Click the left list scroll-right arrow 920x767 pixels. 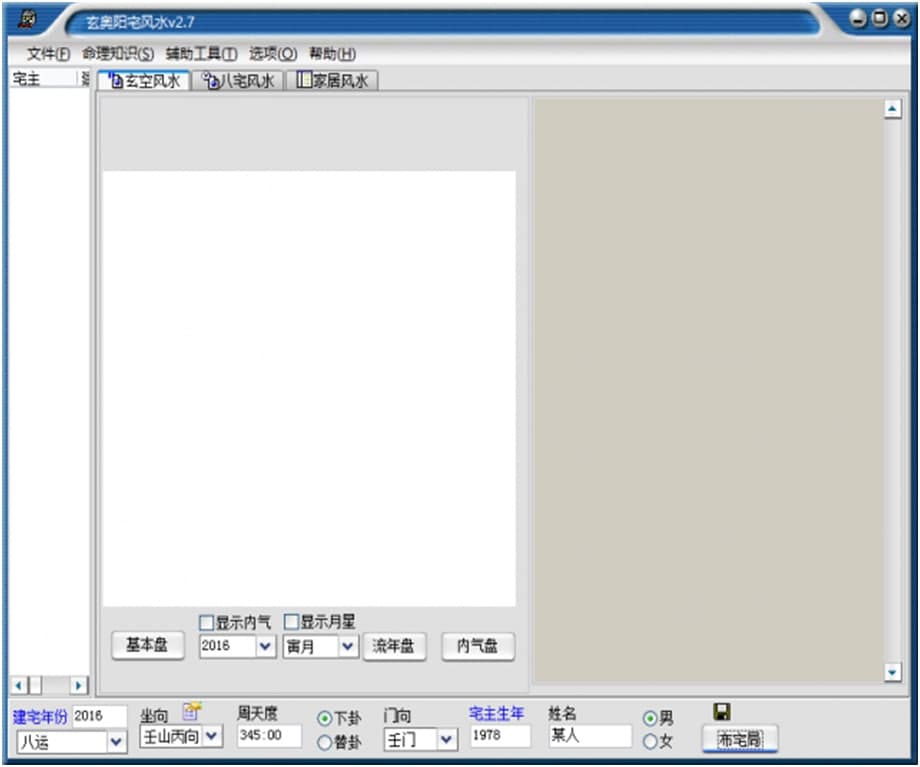click(79, 685)
